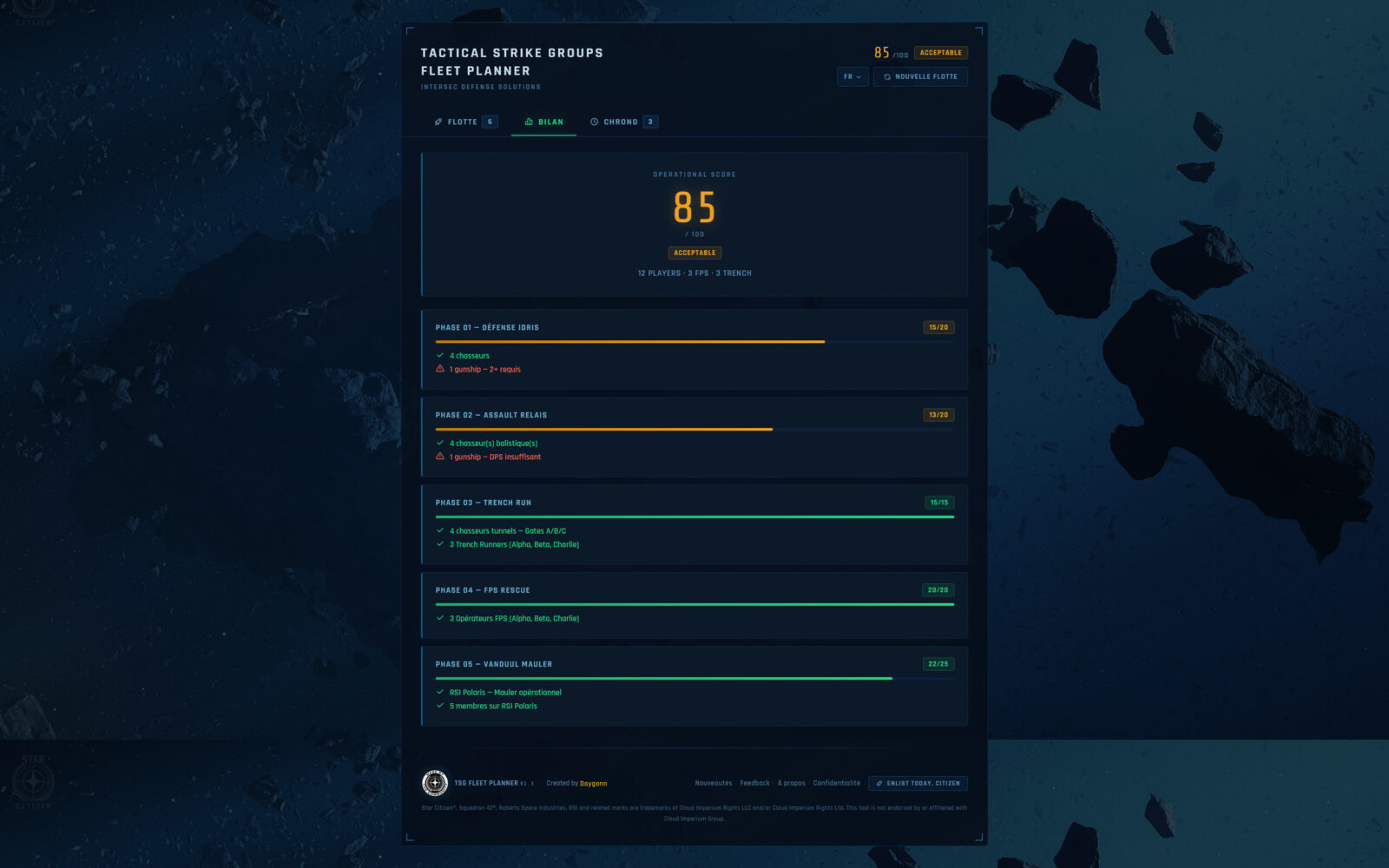Click the Nouvelle Flotte button
1389x868 pixels.
click(x=920, y=76)
